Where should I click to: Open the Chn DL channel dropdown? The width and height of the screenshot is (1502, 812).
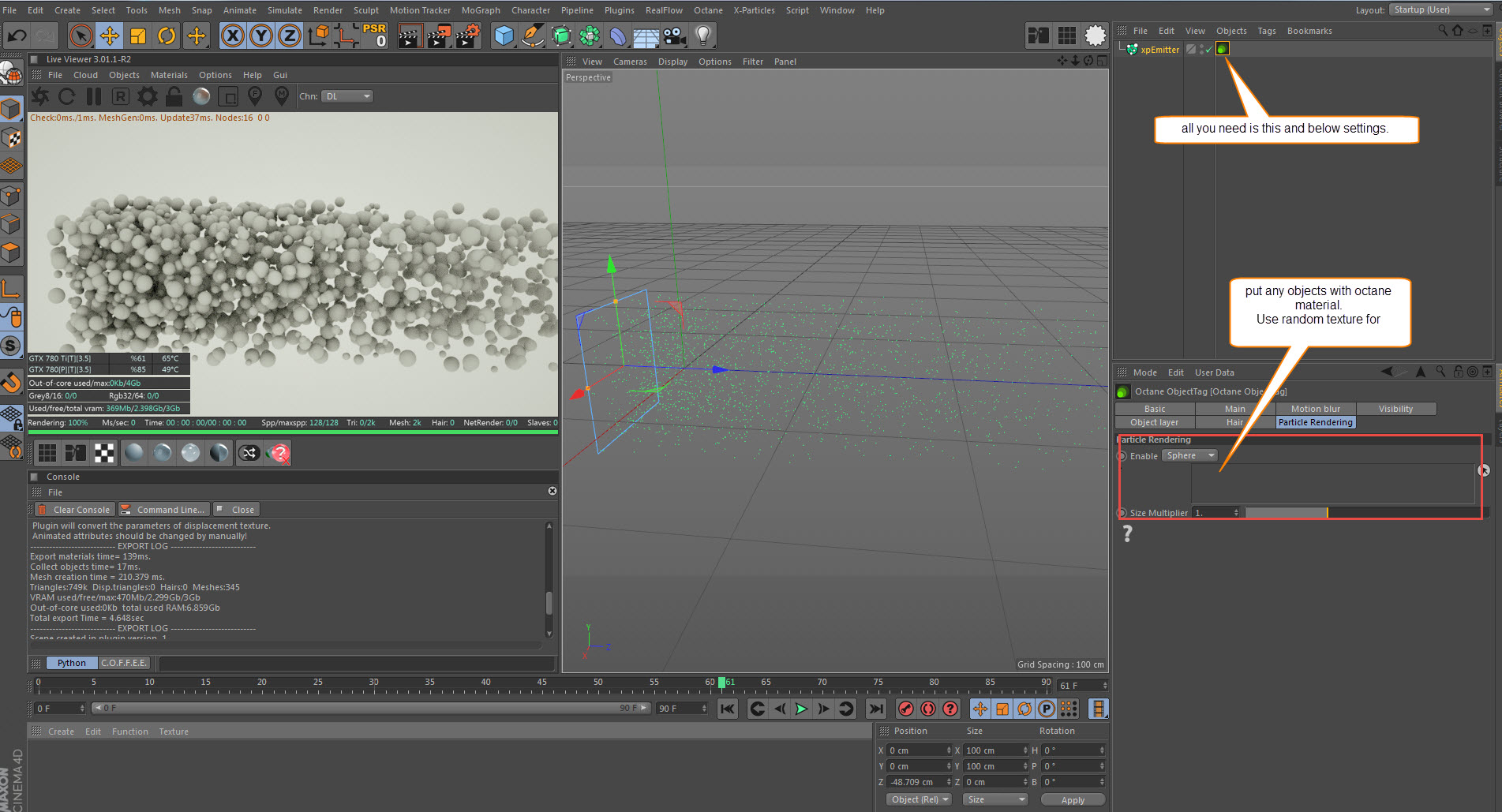tap(347, 96)
